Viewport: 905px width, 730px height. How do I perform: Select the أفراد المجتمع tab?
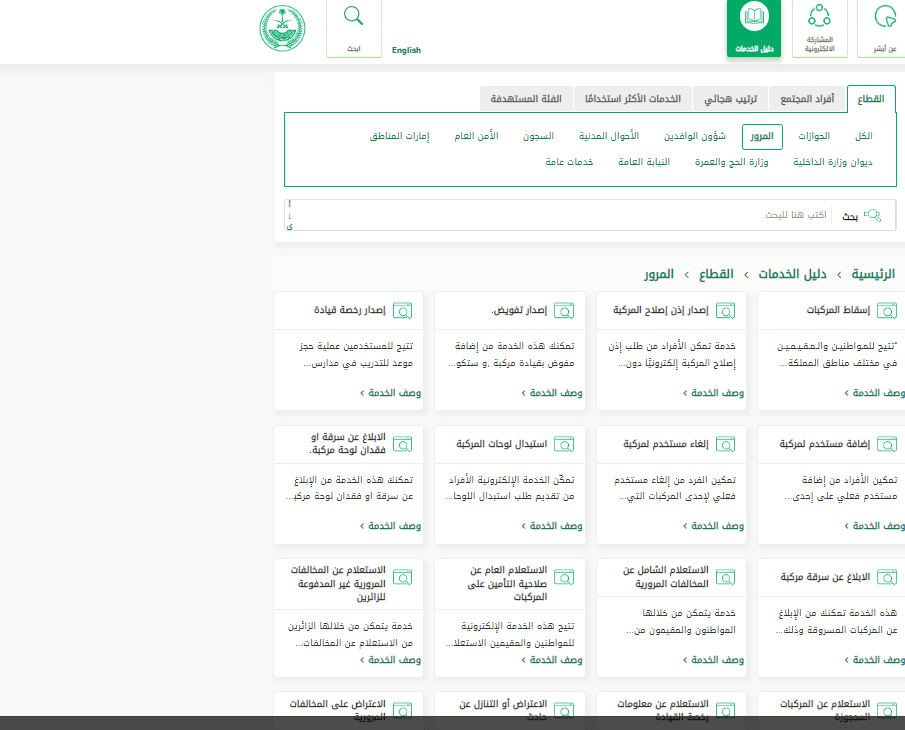807,99
